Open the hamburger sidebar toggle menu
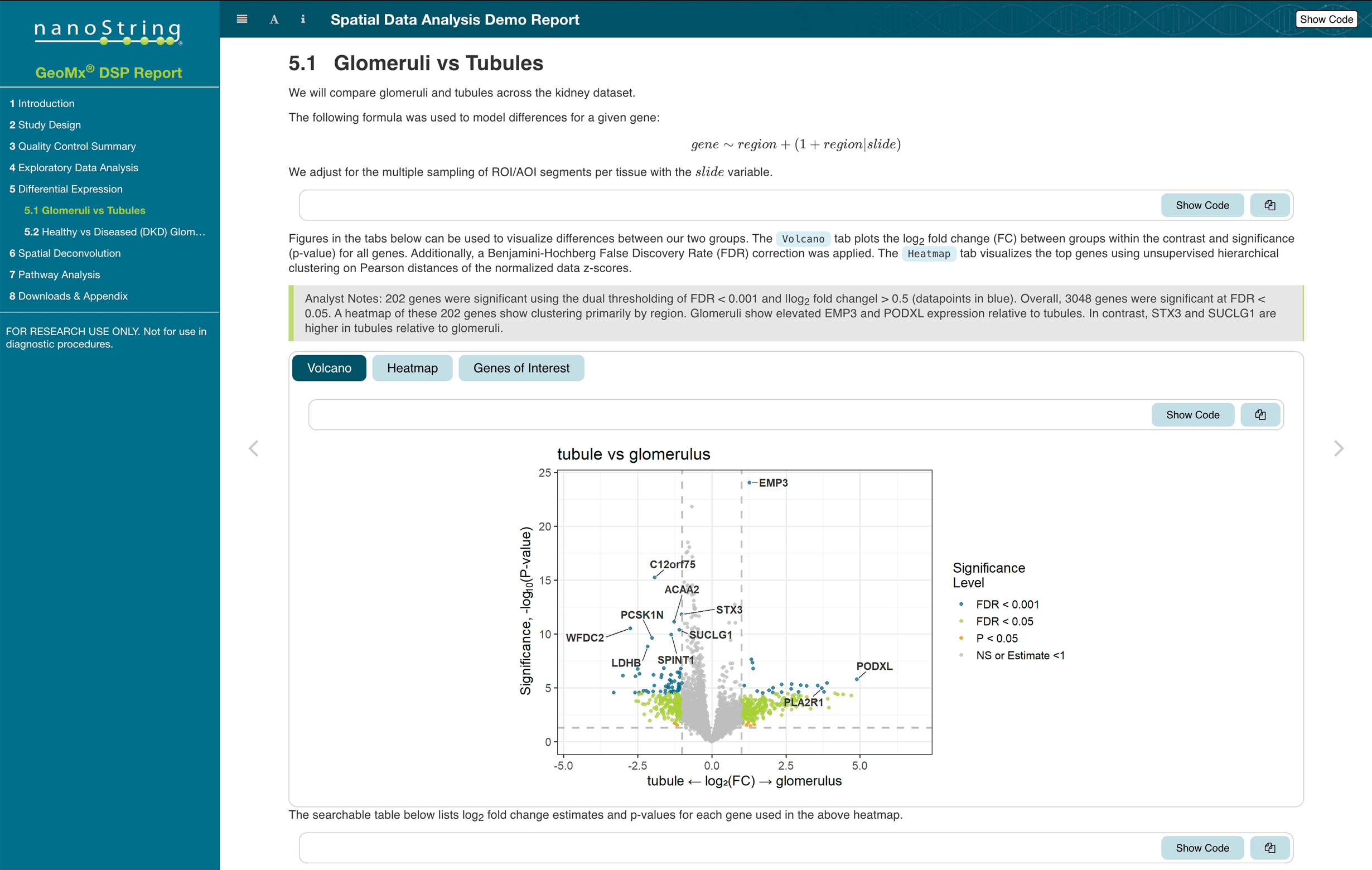The height and width of the screenshot is (870, 1372). 241,19
